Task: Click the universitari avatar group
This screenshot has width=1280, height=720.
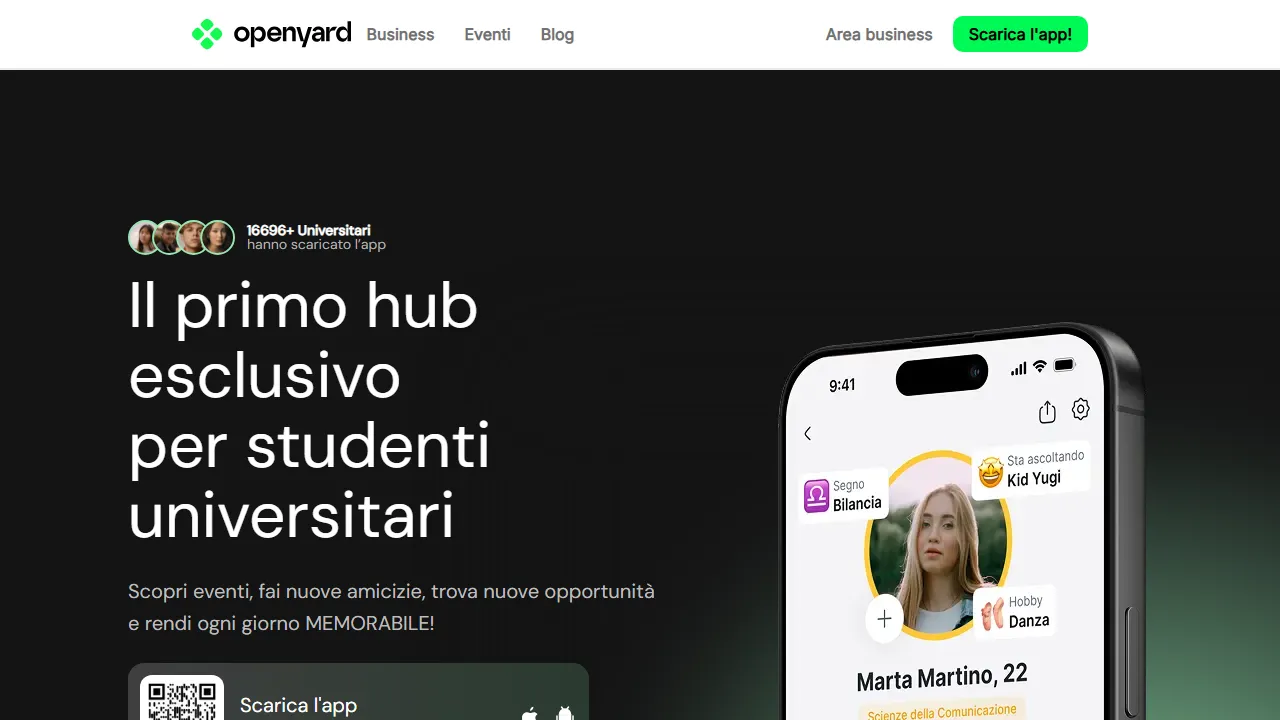Action: [181, 237]
